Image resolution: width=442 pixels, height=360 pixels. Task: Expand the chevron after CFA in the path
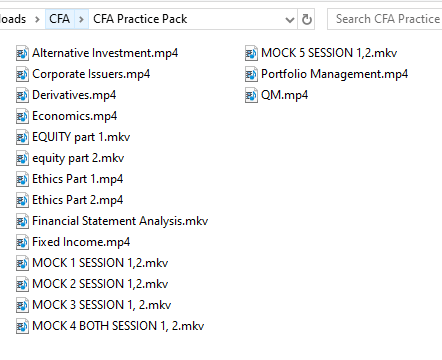[81, 19]
